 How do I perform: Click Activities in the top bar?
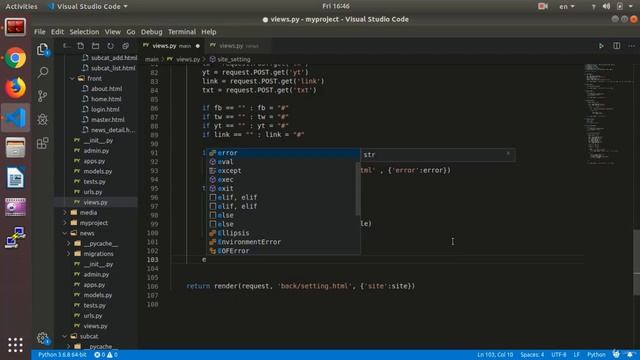pyautogui.click(x=21, y=7)
